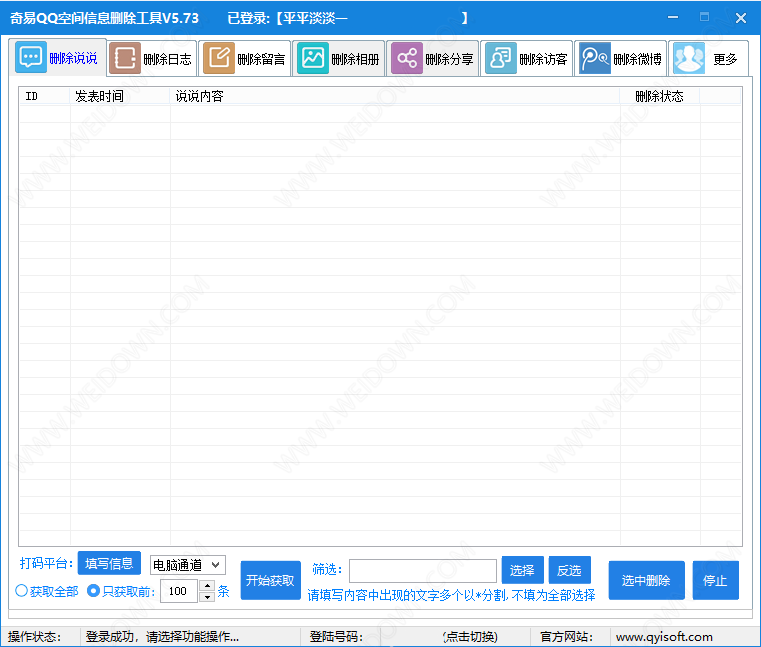Minimize the application window
The image size is (761, 647).
[673, 17]
